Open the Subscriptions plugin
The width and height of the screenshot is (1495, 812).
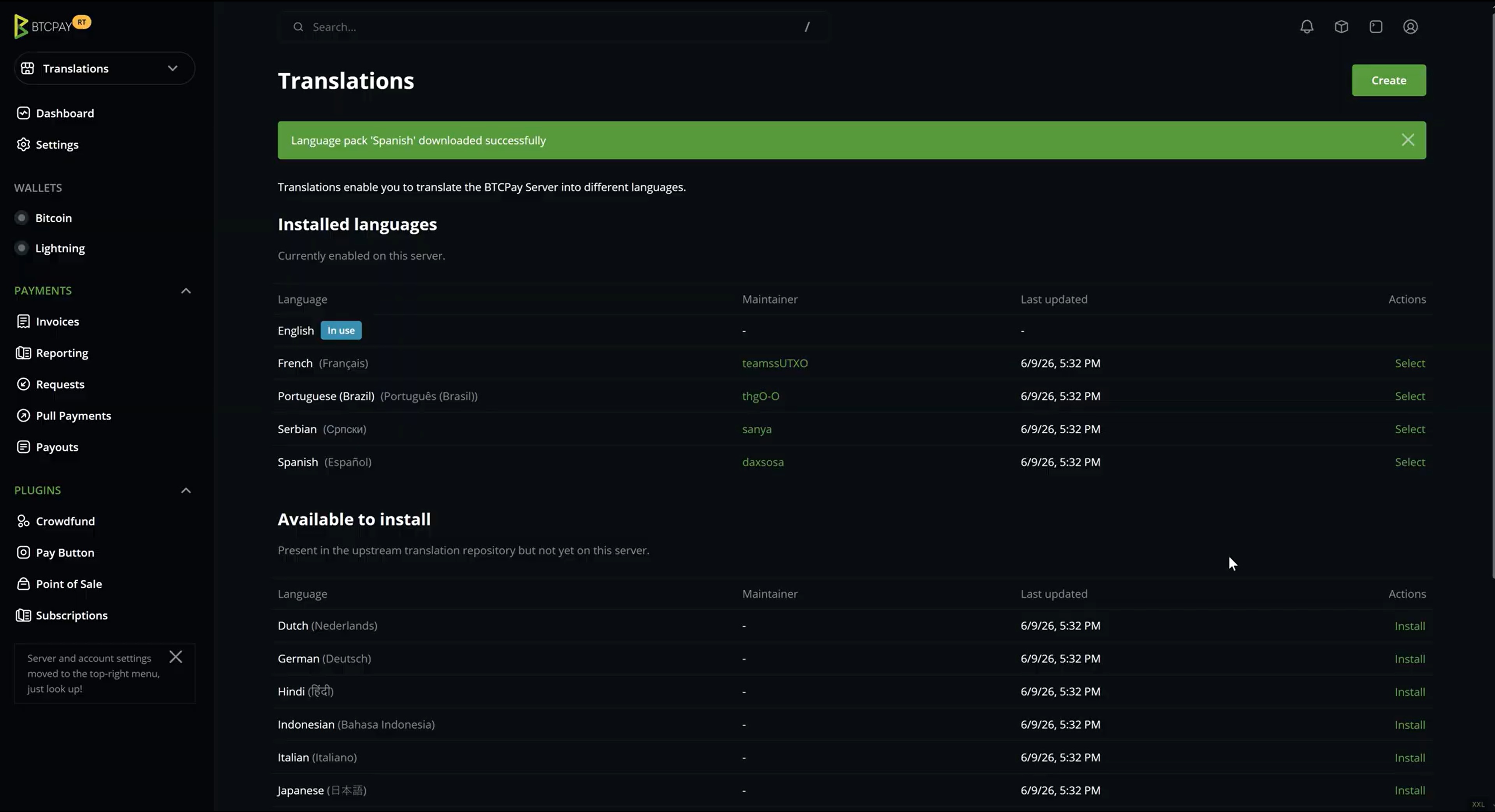tap(72, 615)
